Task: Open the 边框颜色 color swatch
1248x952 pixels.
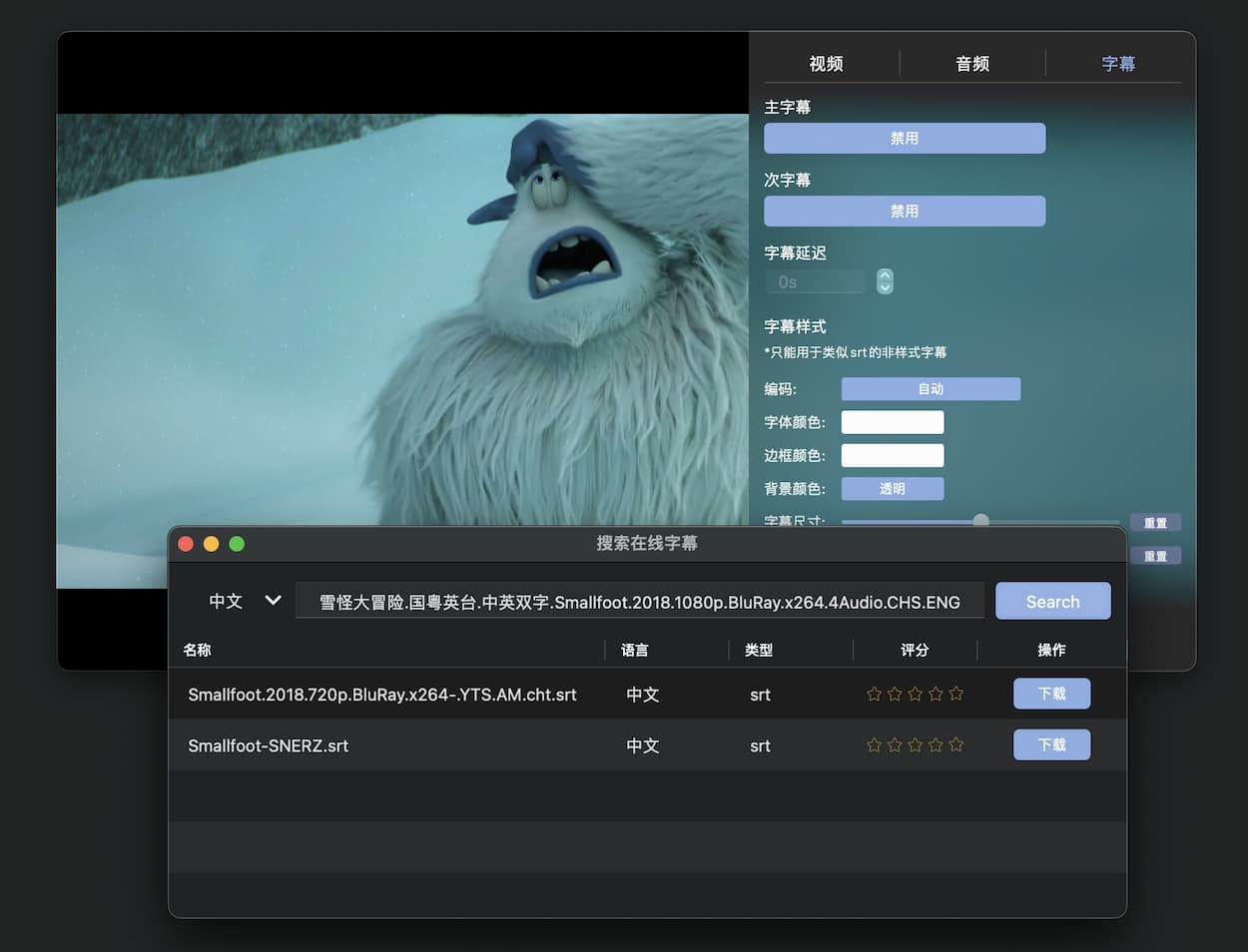Action: 893,456
